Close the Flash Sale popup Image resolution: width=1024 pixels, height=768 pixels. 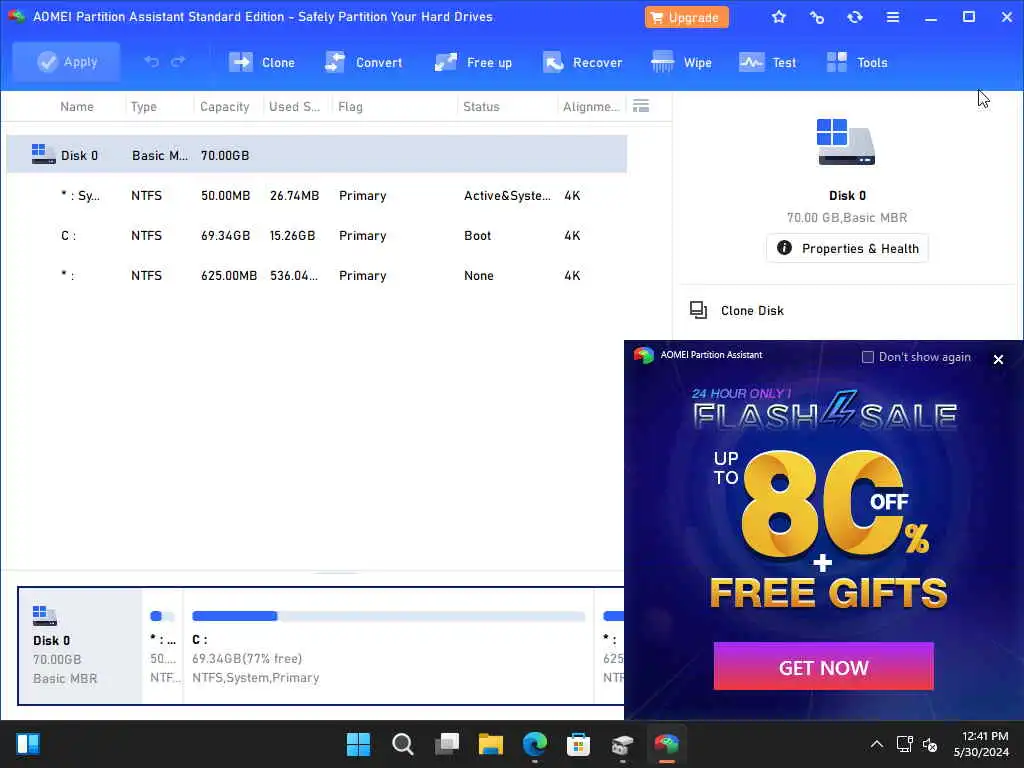point(998,359)
